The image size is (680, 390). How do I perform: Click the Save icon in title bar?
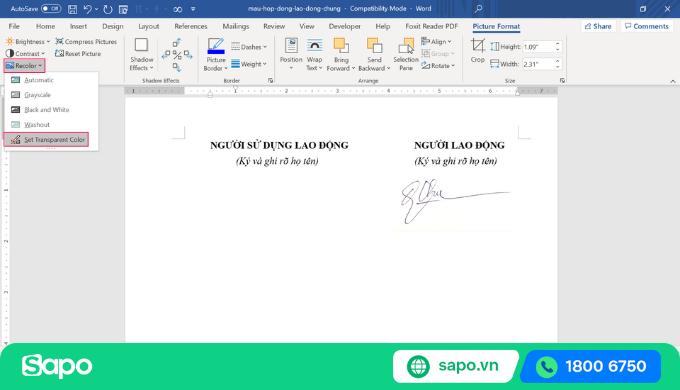pyautogui.click(x=72, y=9)
